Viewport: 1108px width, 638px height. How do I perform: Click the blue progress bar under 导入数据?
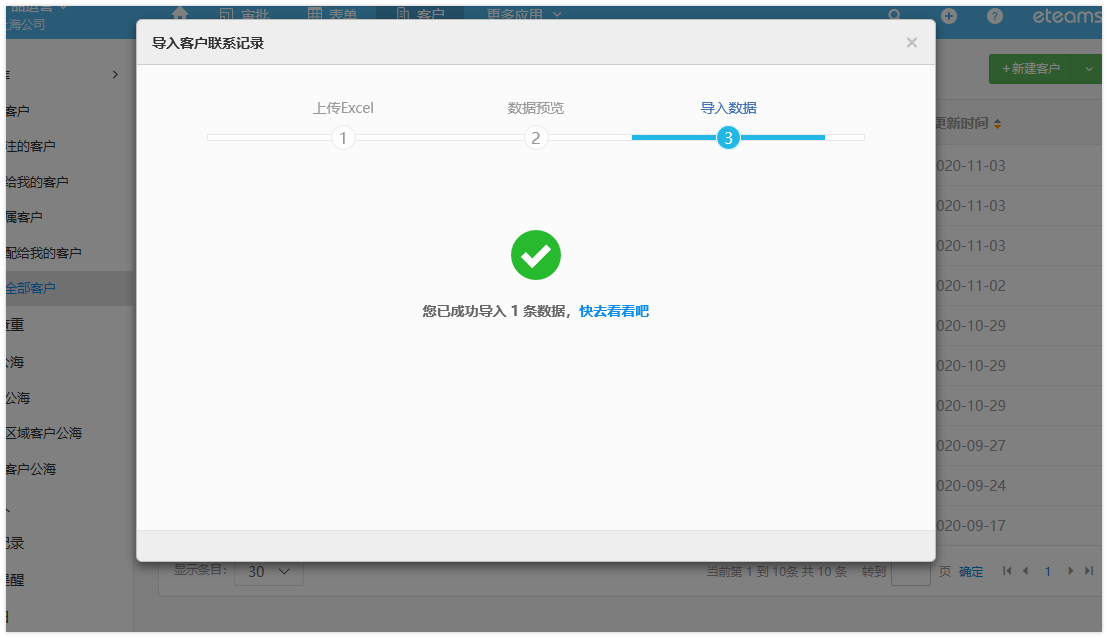(x=780, y=137)
